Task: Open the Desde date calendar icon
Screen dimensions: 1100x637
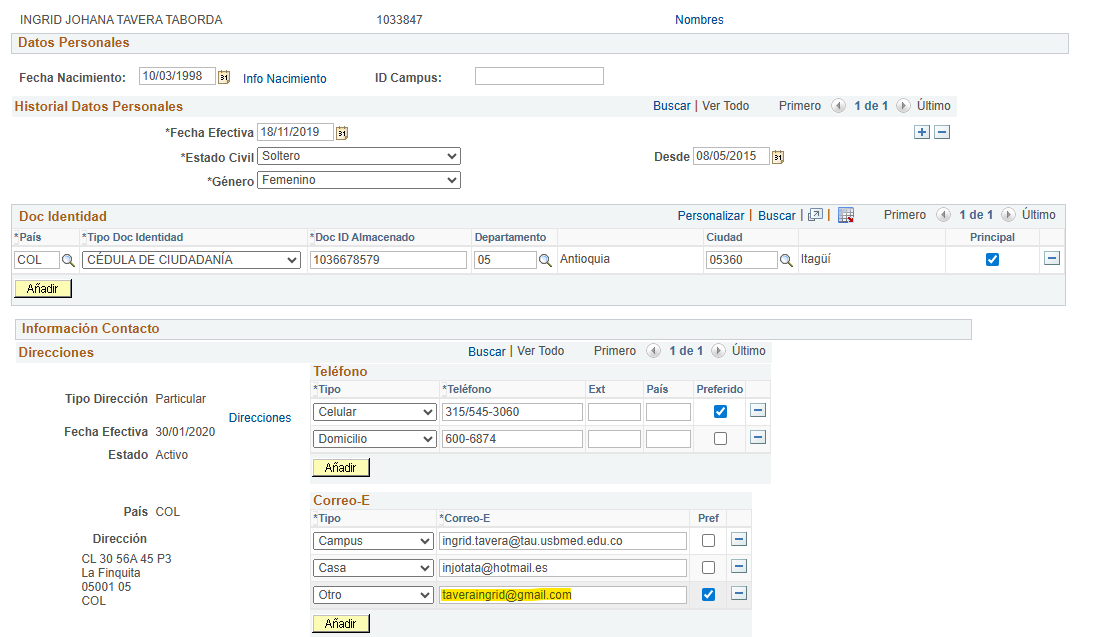Action: tap(777, 157)
